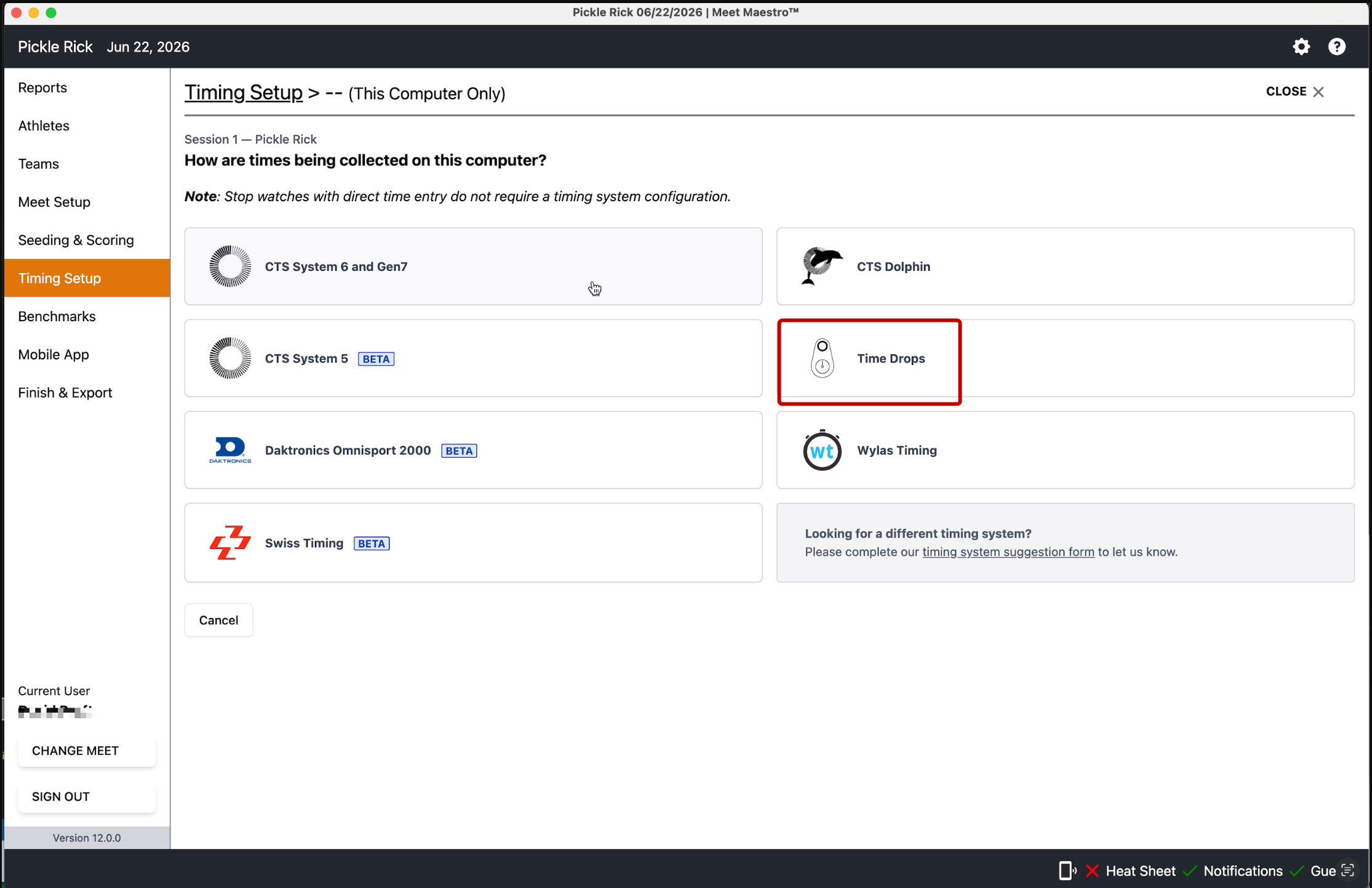Click the CHANGE MEET button

click(x=87, y=751)
